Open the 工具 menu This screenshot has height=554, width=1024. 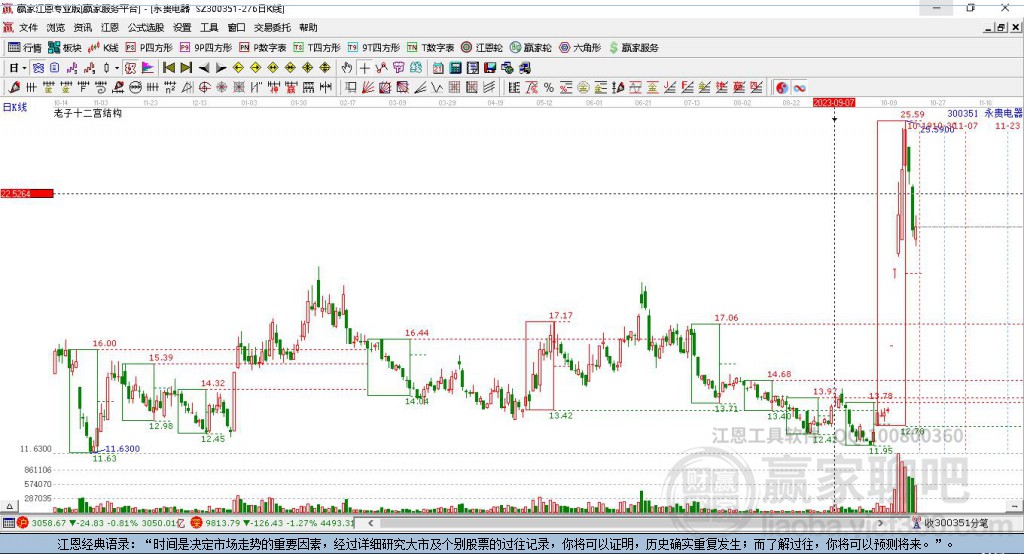pos(209,27)
